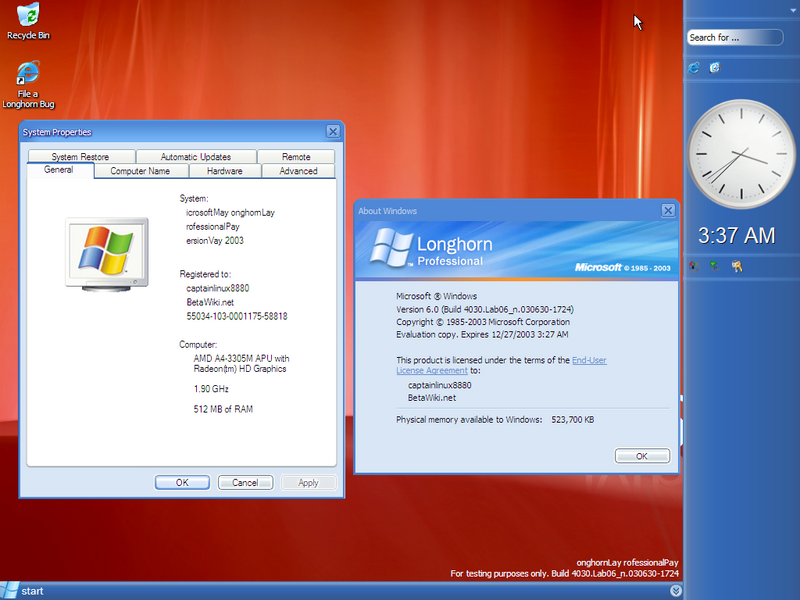
Task: Select the Remote tab
Action: click(296, 157)
